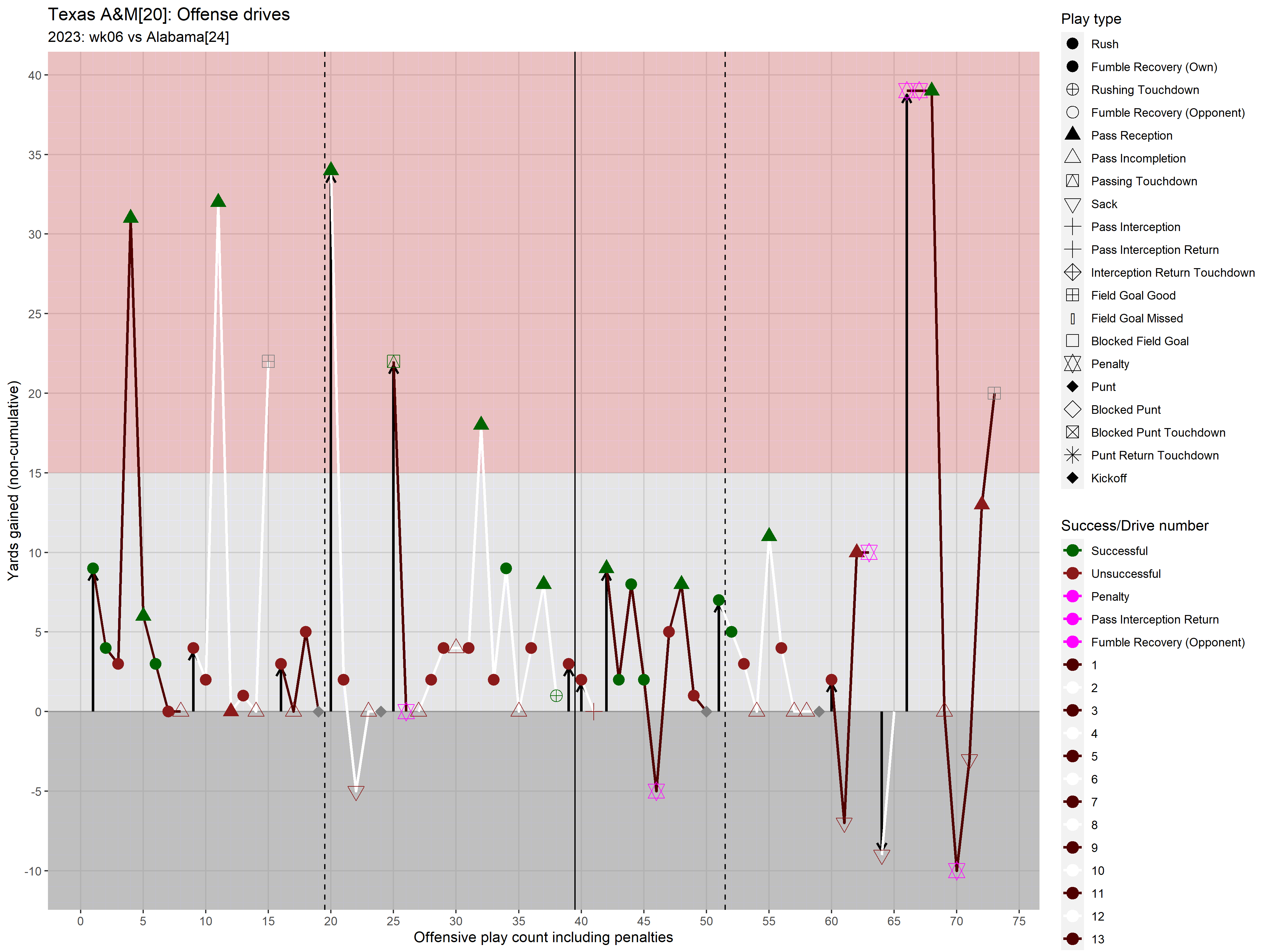Click the Penalty star legend icon under Play type
This screenshot has height=952, width=1270.
pyautogui.click(x=1072, y=364)
